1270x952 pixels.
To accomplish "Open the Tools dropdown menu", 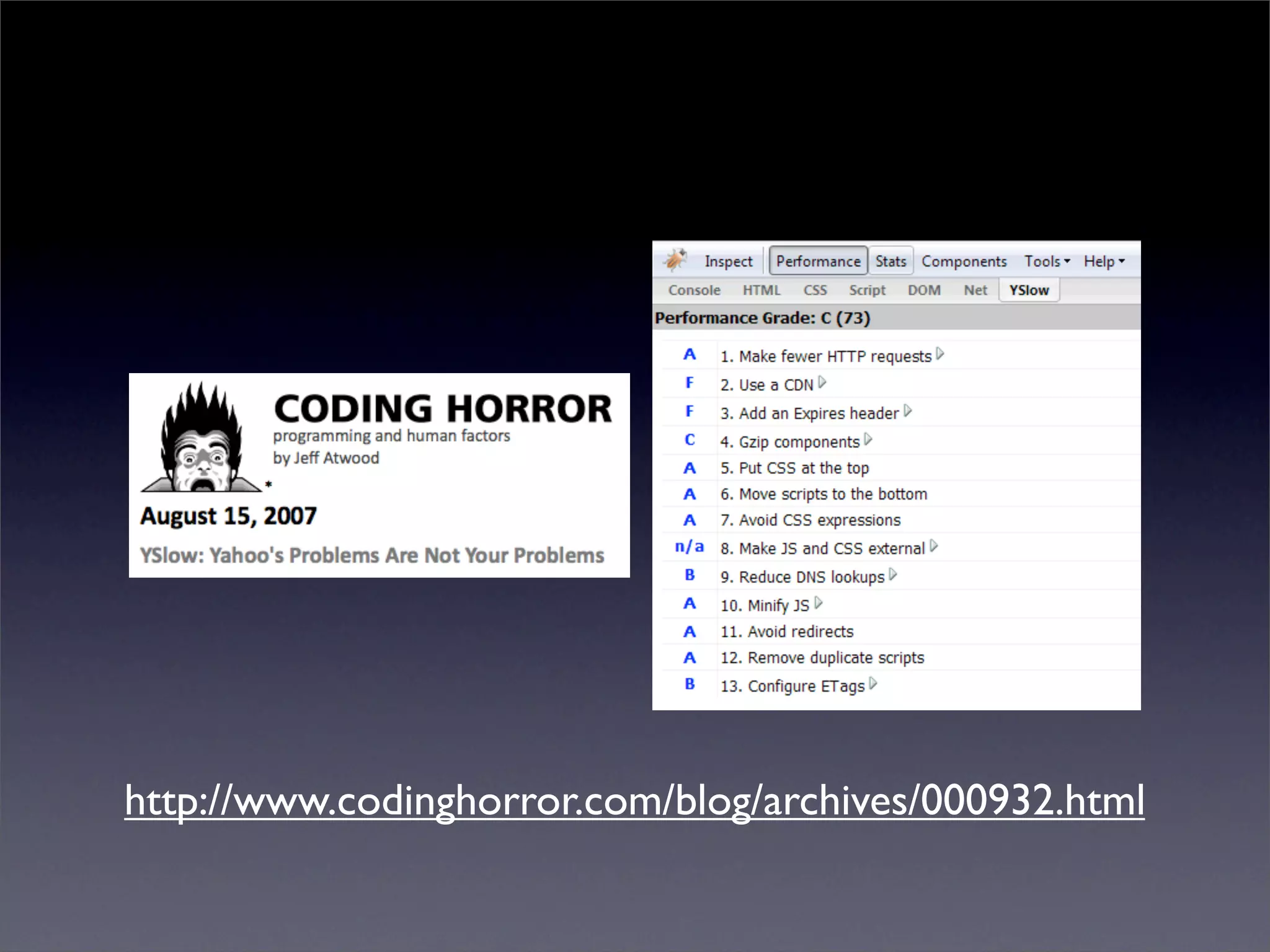I will [1047, 262].
